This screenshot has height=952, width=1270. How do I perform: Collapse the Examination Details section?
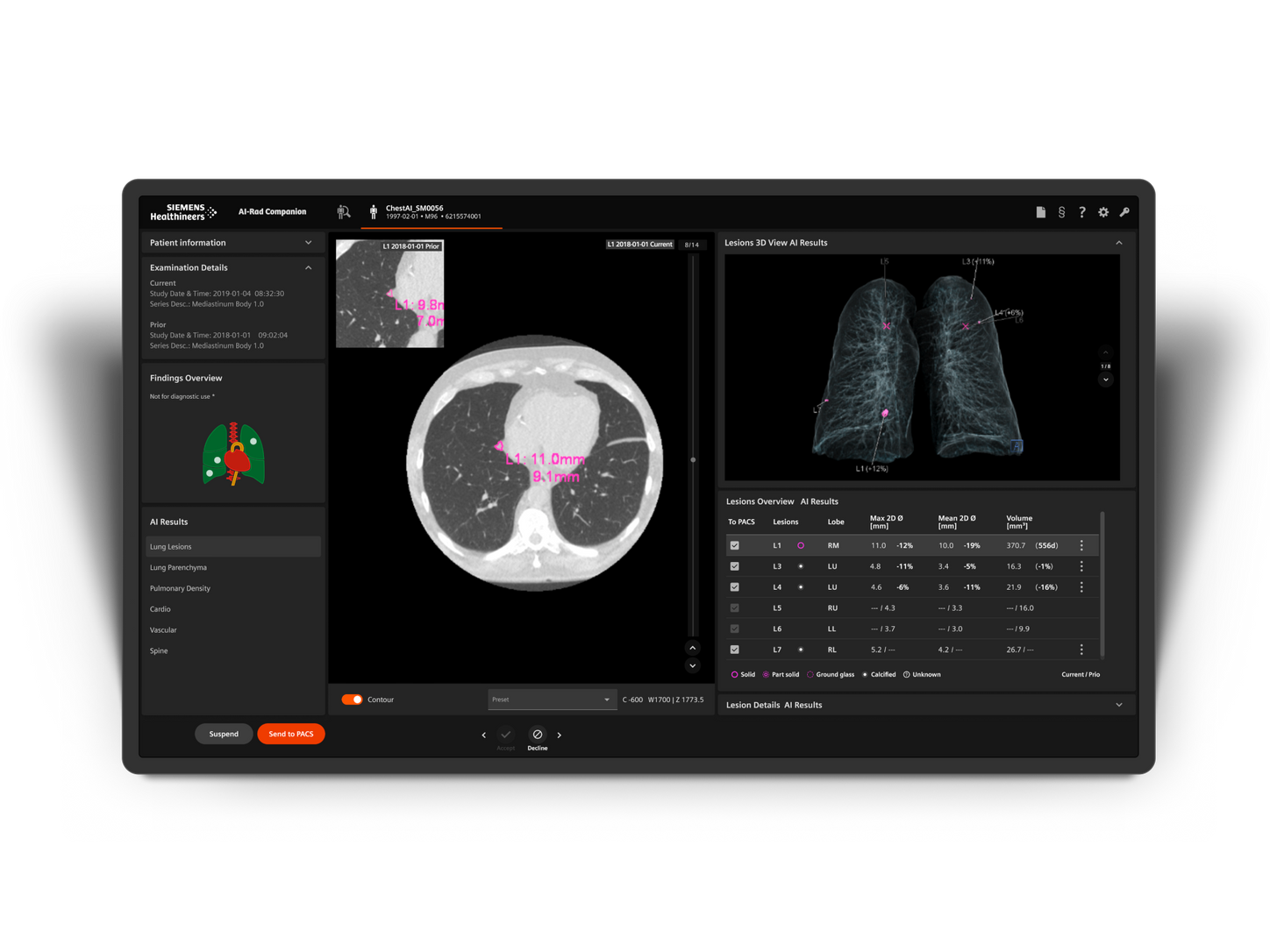pyautogui.click(x=308, y=267)
